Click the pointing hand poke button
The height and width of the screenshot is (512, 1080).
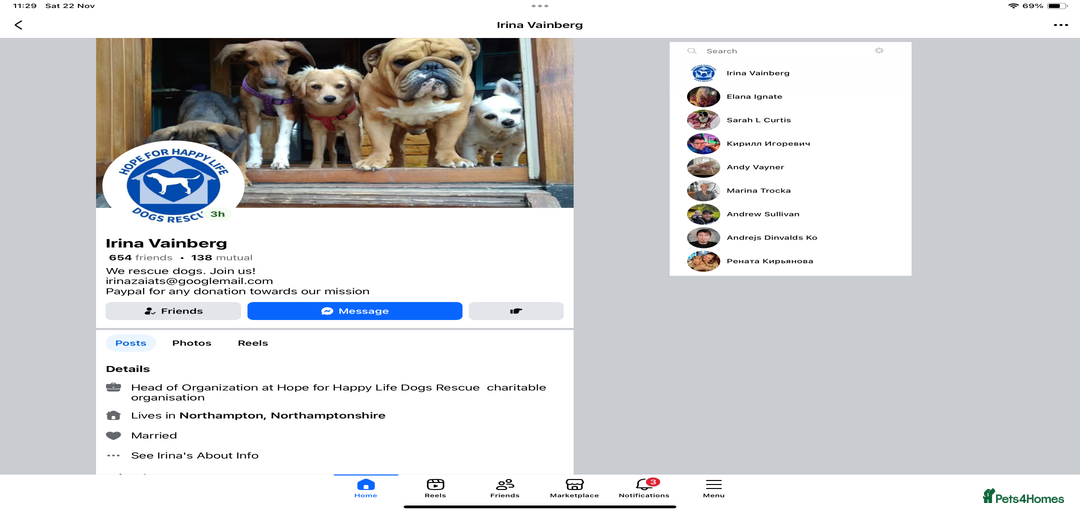click(516, 311)
